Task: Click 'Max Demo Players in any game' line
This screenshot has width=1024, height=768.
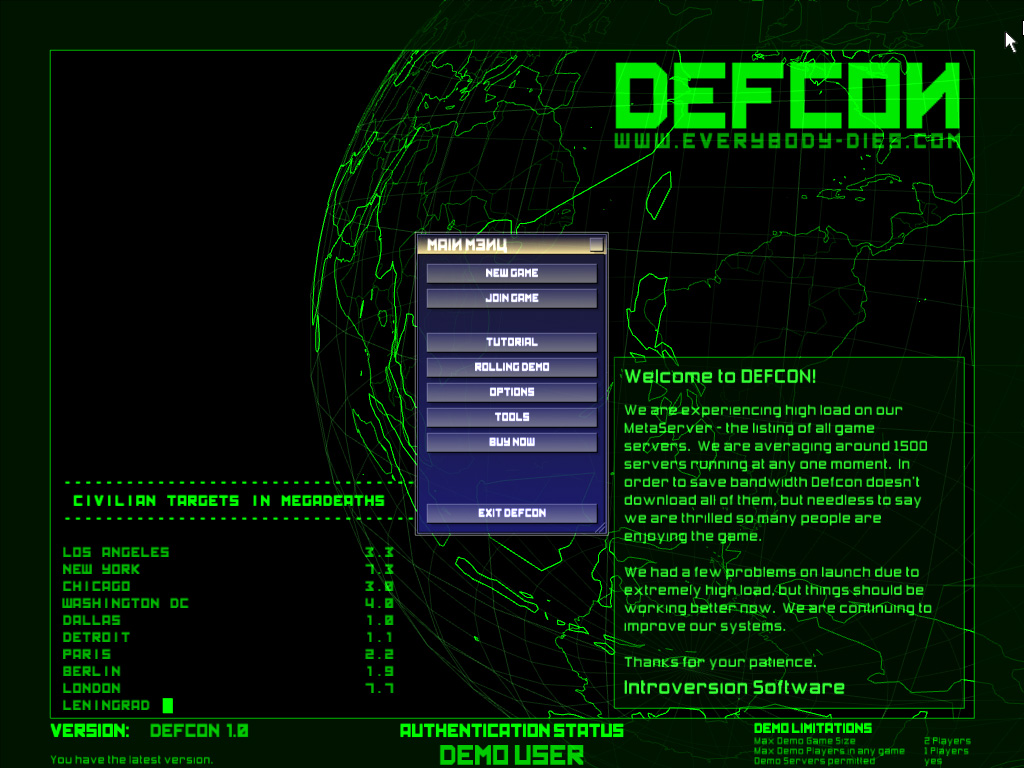Action: coord(829,751)
